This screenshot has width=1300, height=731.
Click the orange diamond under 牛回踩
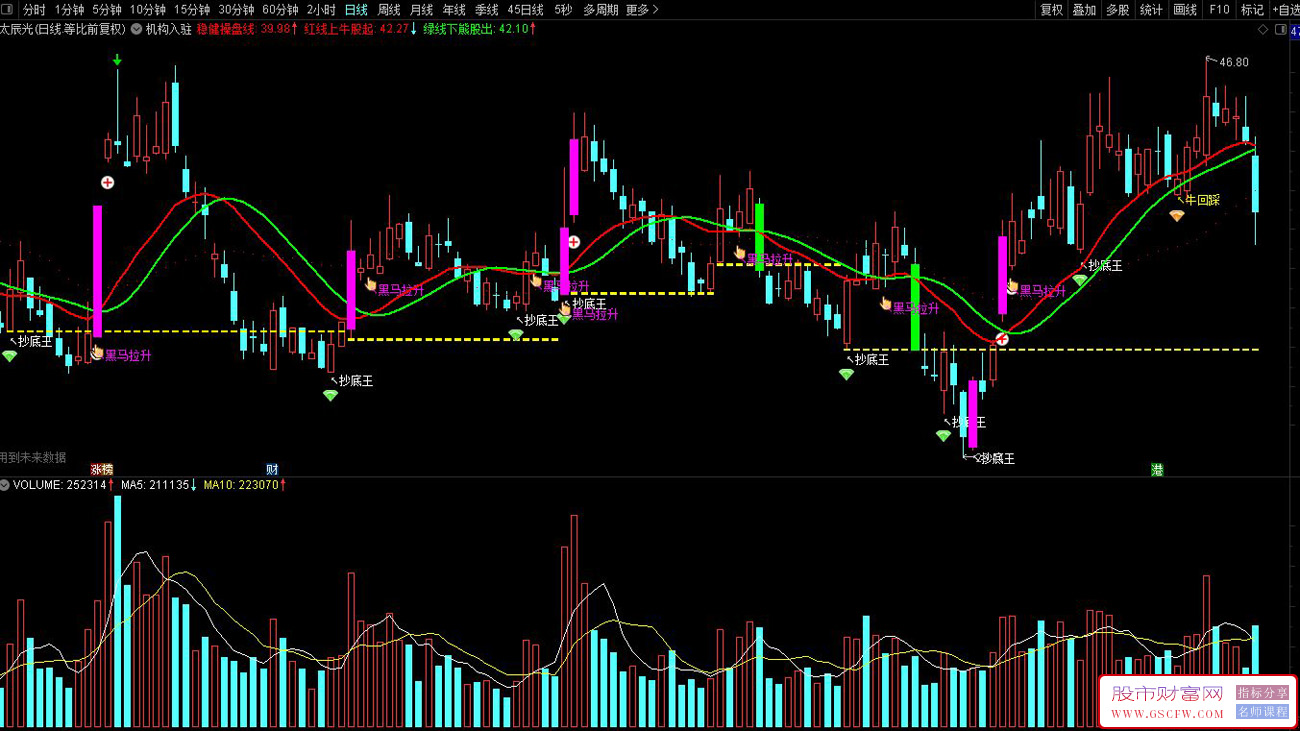coord(1177,215)
